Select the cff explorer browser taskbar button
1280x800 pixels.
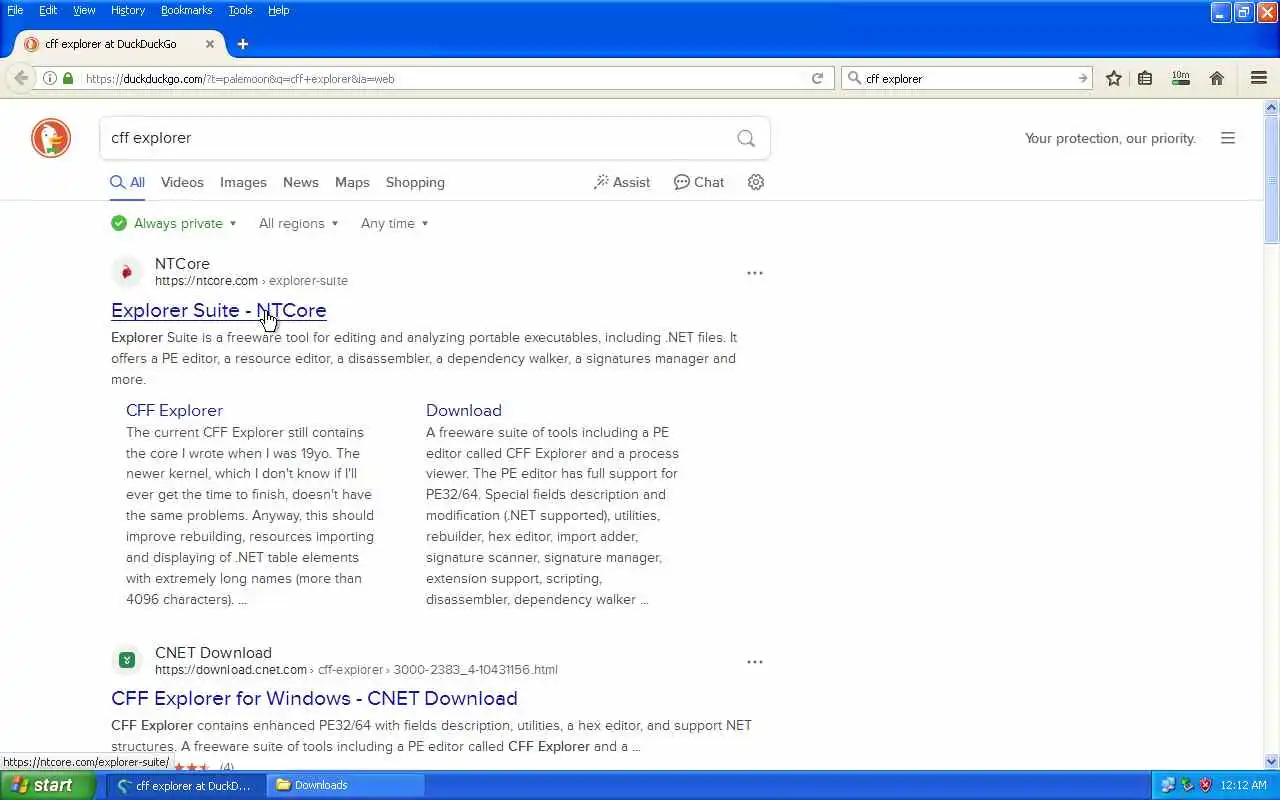click(187, 785)
